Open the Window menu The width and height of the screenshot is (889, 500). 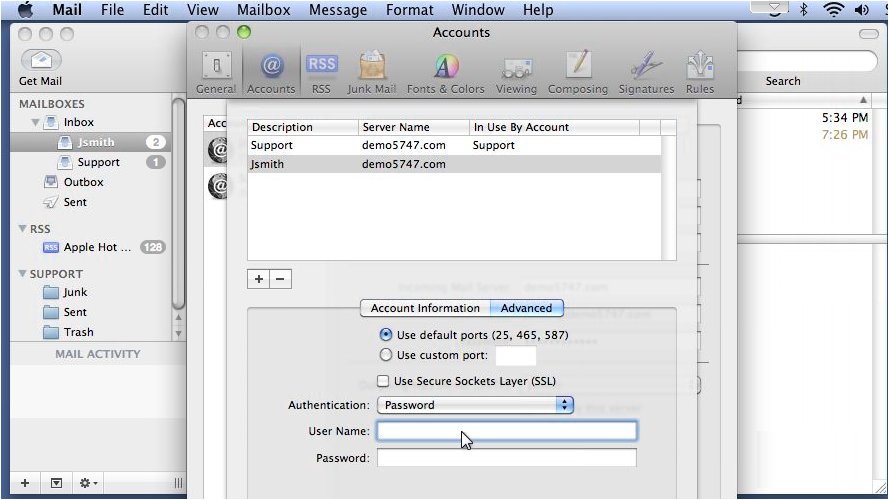(x=478, y=10)
